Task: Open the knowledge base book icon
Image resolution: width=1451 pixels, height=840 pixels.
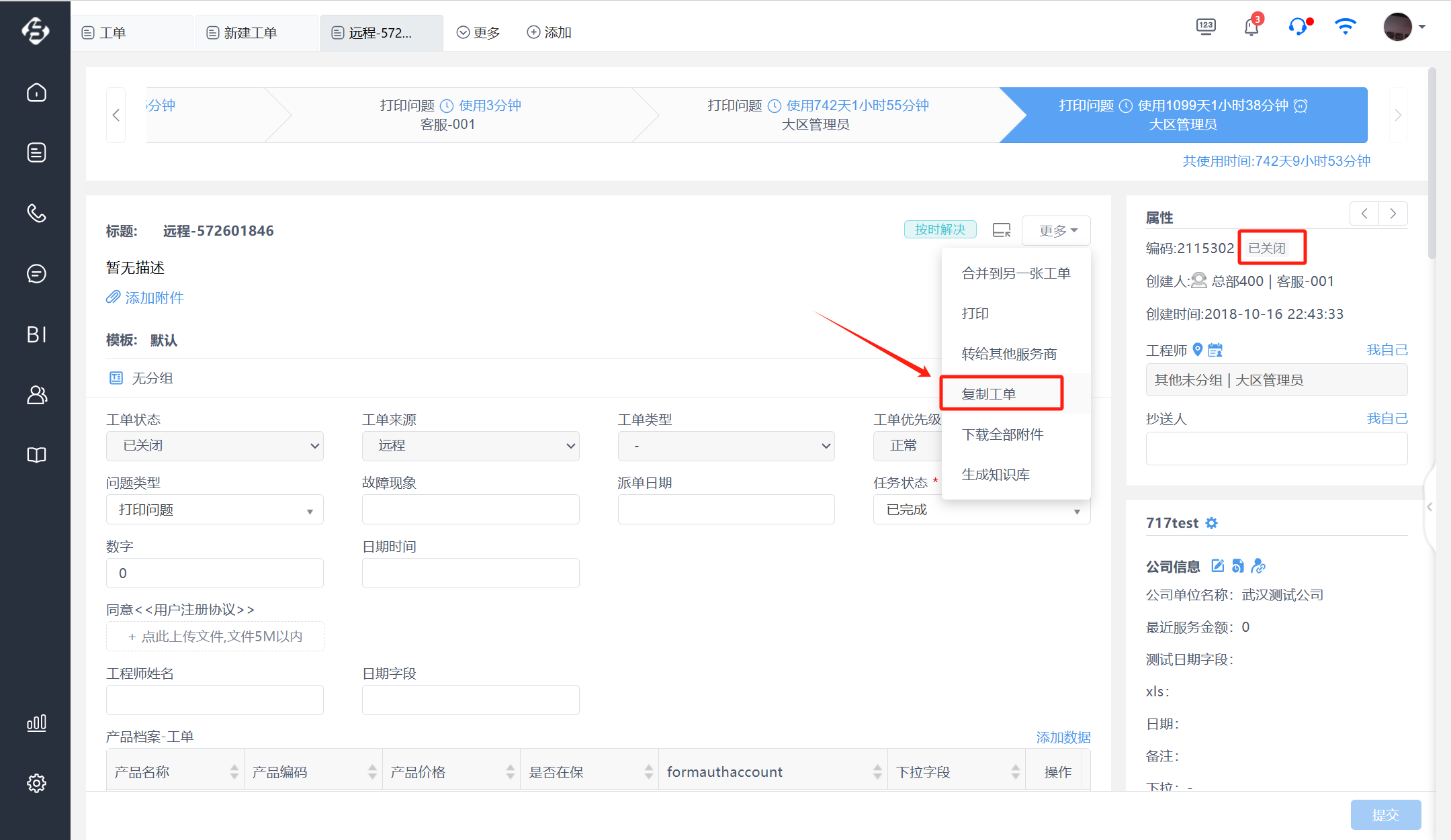Action: [x=36, y=455]
